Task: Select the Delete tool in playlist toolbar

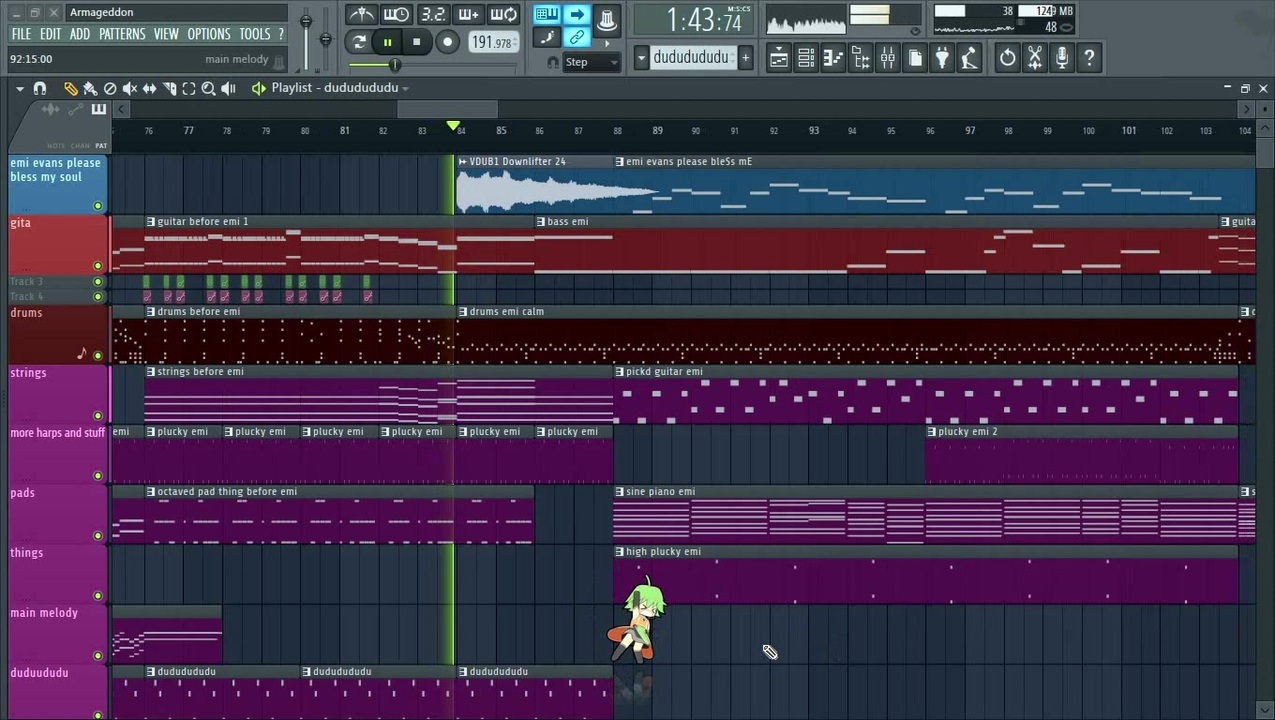Action: pos(110,88)
